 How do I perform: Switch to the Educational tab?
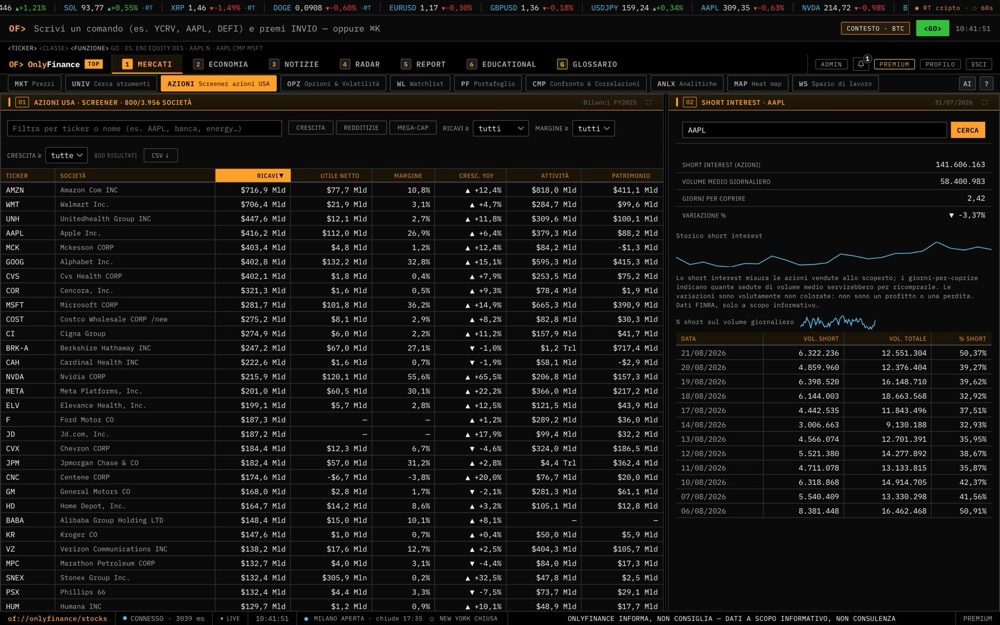coord(502,64)
